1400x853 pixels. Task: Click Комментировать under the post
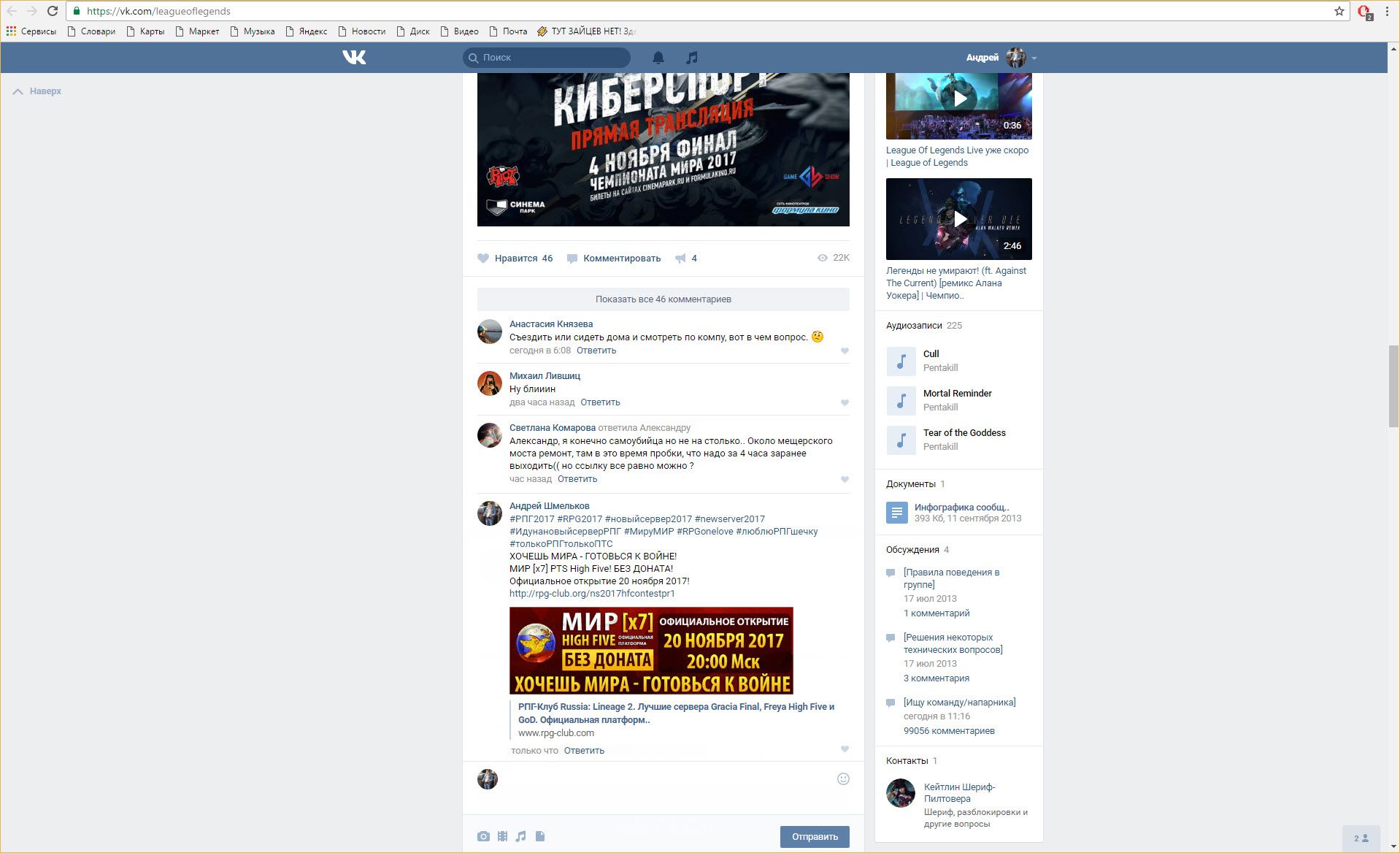pyautogui.click(x=614, y=258)
